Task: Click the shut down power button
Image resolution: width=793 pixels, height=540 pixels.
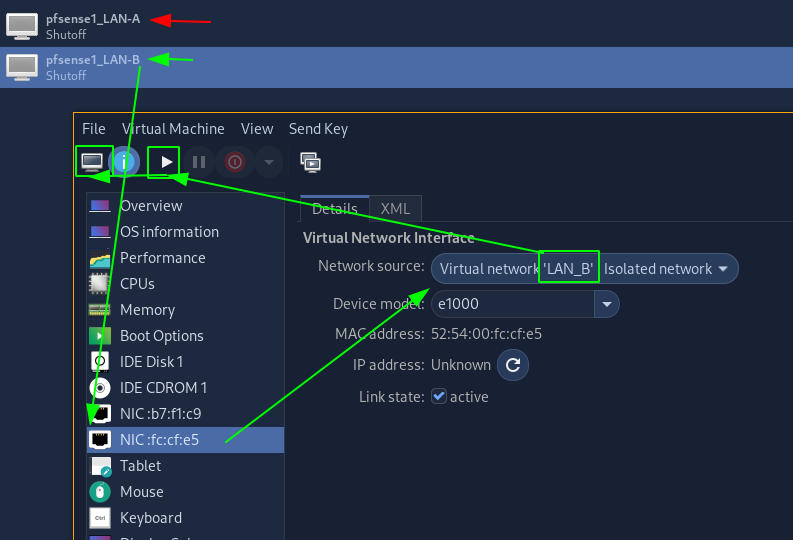Action: click(x=235, y=162)
